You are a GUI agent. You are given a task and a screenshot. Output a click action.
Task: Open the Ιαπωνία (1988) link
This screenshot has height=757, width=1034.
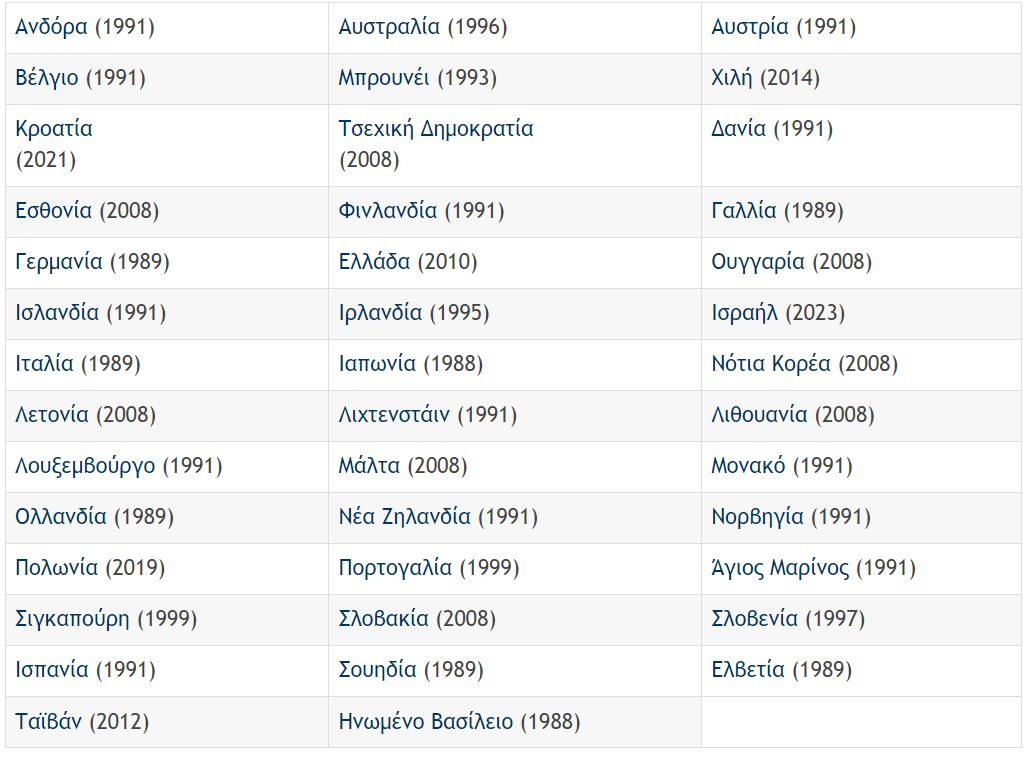coord(411,364)
